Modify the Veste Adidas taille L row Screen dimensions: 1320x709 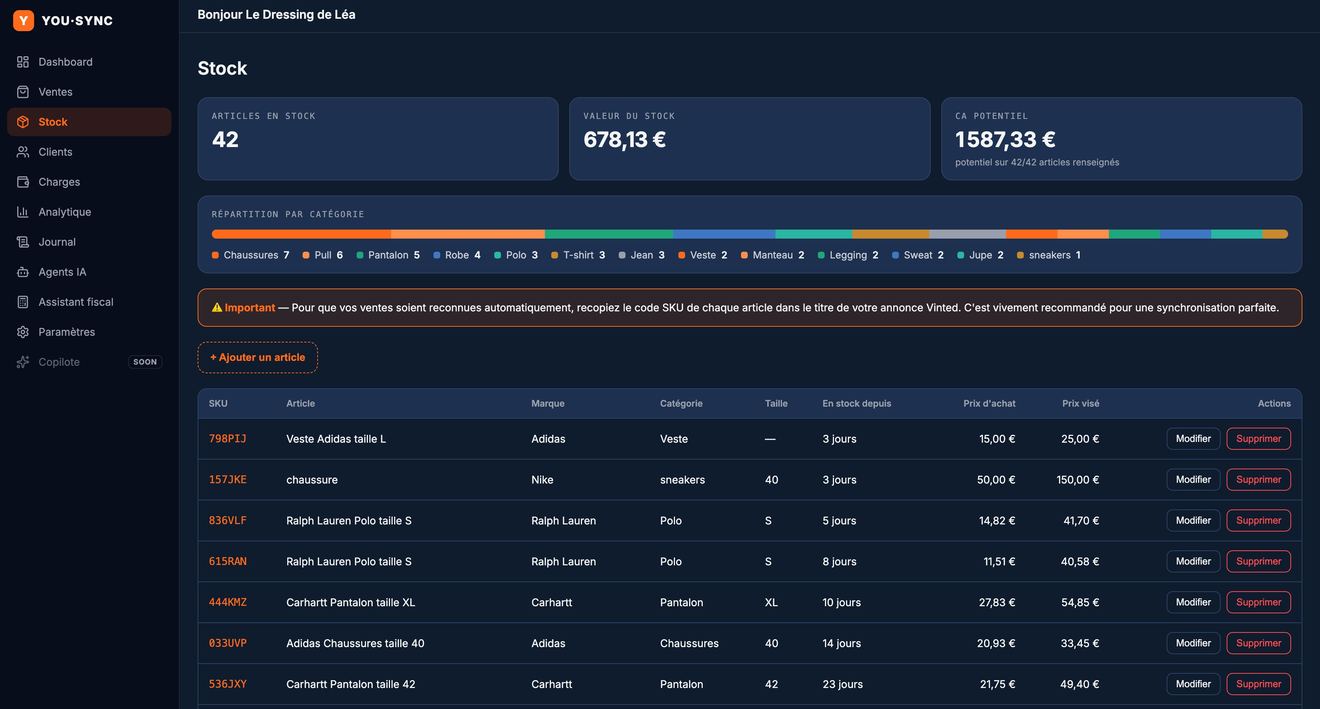[x=1193, y=439]
